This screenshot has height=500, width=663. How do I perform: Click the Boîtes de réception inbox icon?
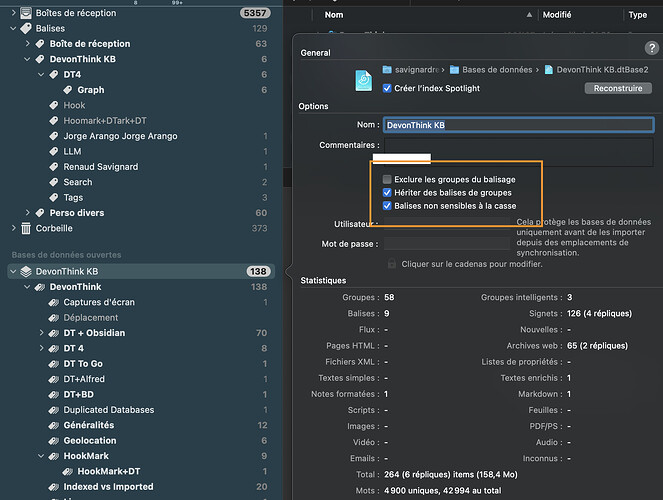[26, 13]
